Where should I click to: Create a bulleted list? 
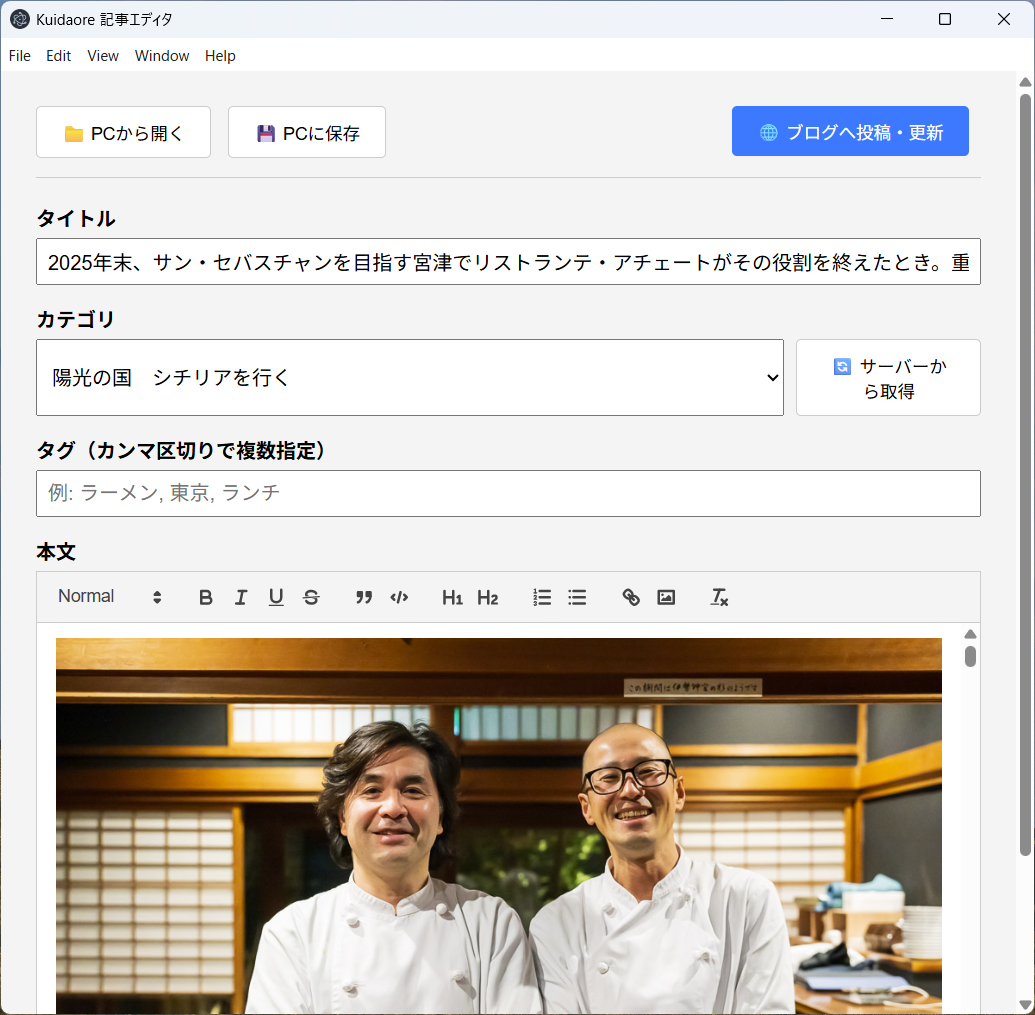(577, 597)
